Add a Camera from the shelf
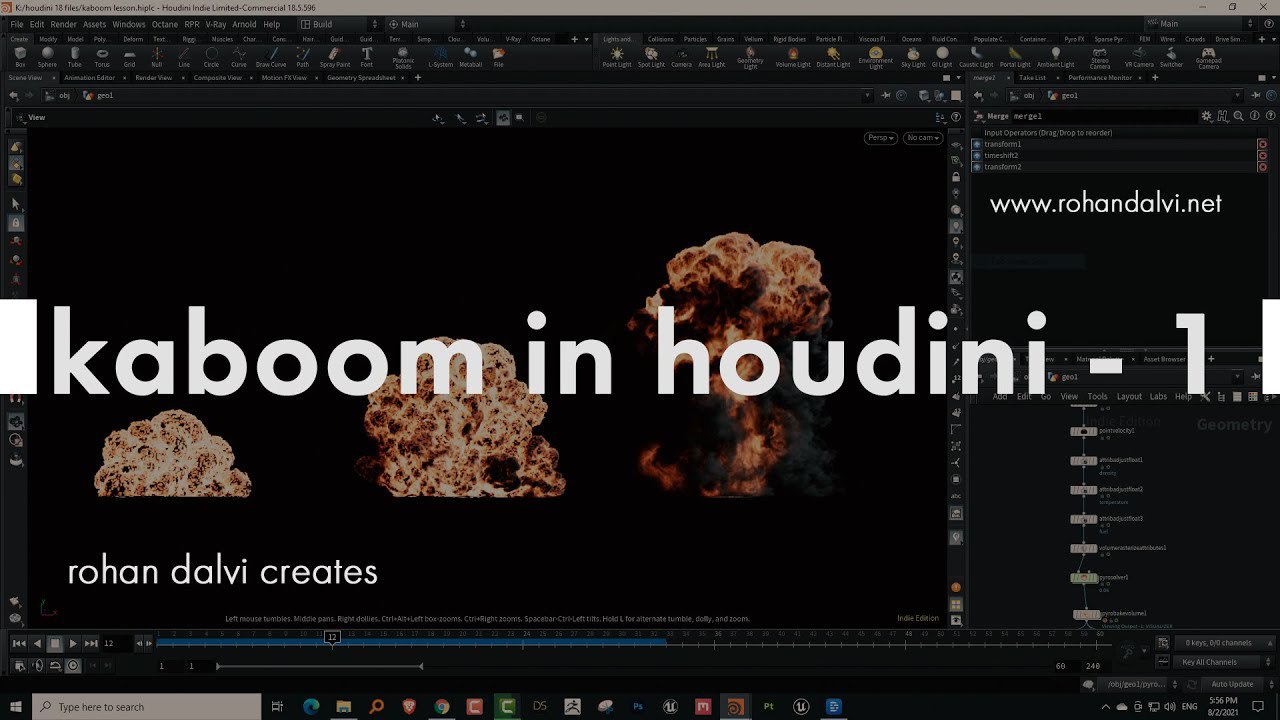 (681, 57)
